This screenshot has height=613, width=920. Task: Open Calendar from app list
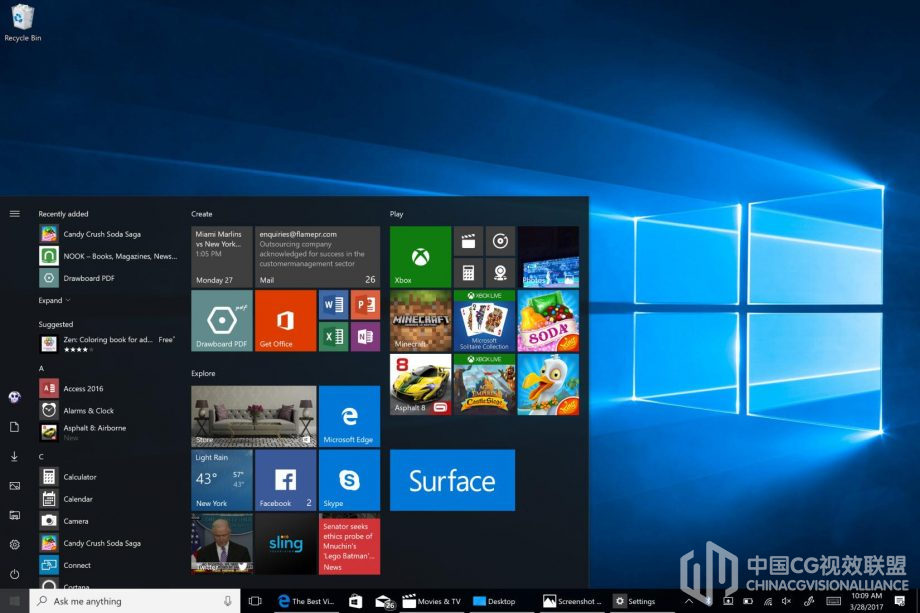tap(109, 499)
